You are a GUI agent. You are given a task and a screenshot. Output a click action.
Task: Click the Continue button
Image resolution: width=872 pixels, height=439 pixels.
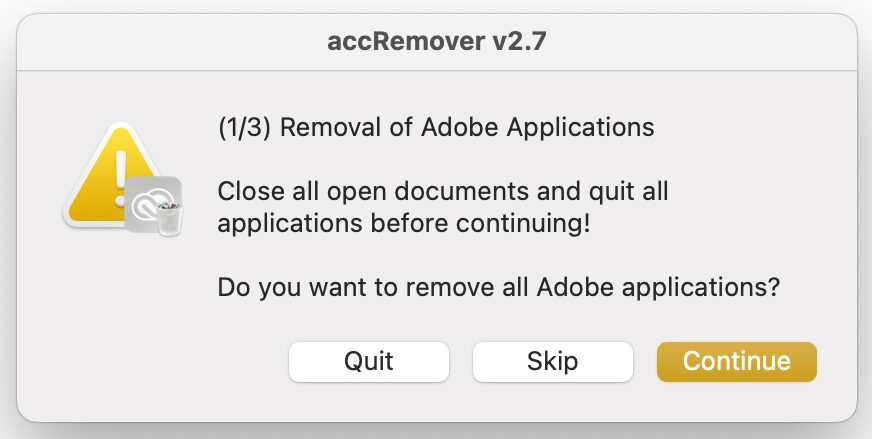click(736, 361)
